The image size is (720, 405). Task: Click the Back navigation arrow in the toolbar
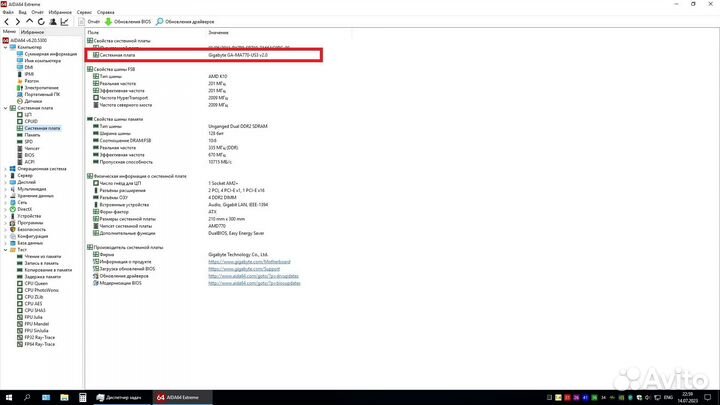pos(8,21)
